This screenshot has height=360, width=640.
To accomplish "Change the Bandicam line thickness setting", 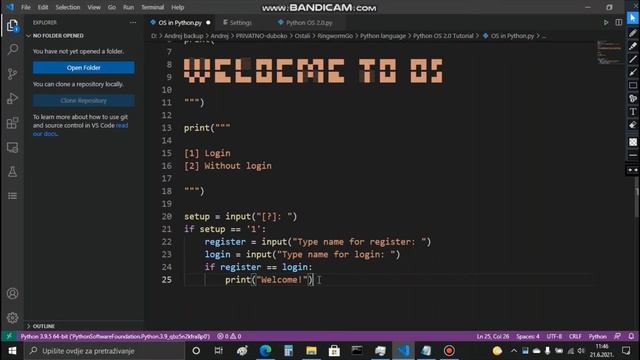I will tap(633, 155).
